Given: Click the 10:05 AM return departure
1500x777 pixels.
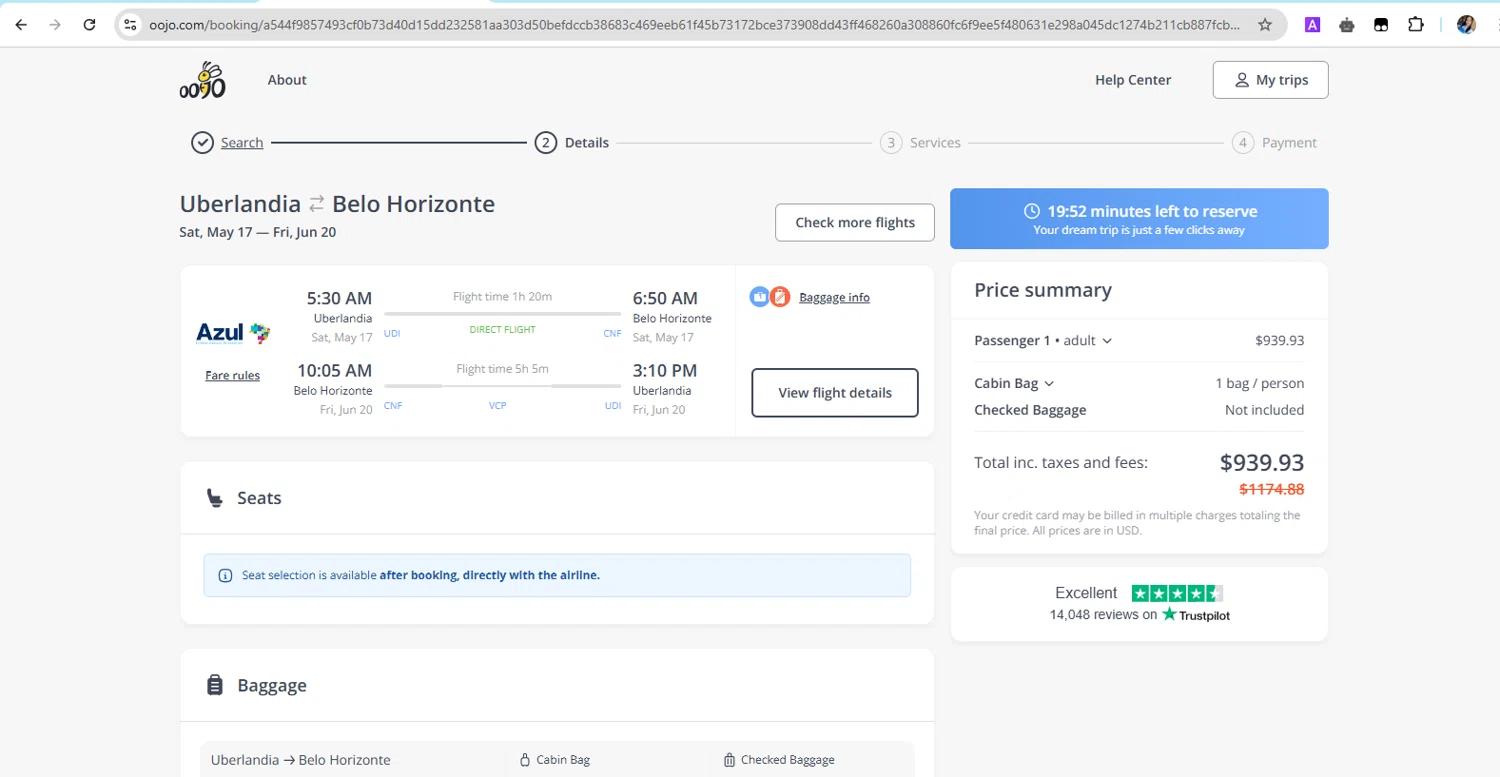Looking at the screenshot, I should [334, 371].
